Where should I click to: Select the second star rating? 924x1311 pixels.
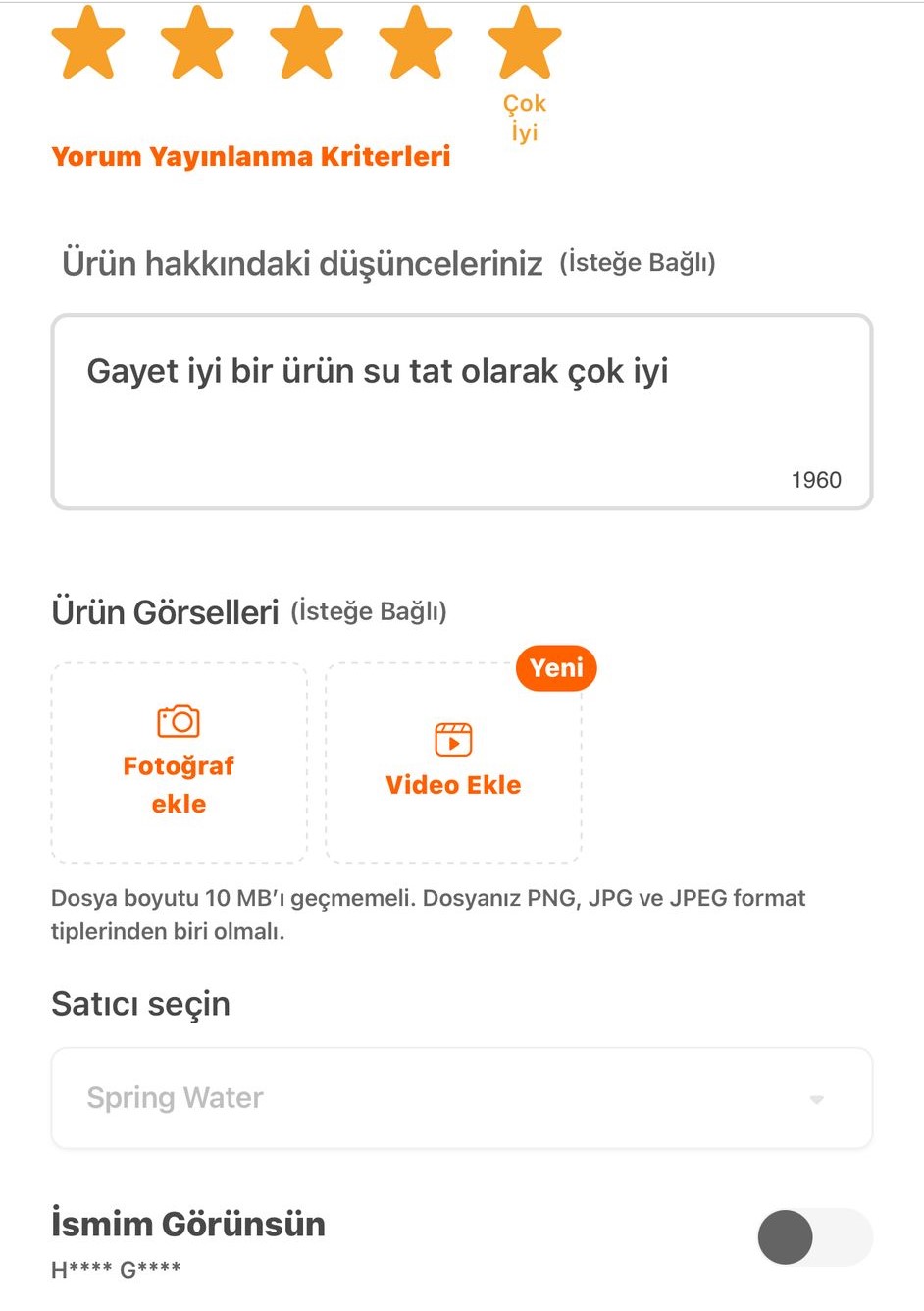pyautogui.click(x=197, y=42)
